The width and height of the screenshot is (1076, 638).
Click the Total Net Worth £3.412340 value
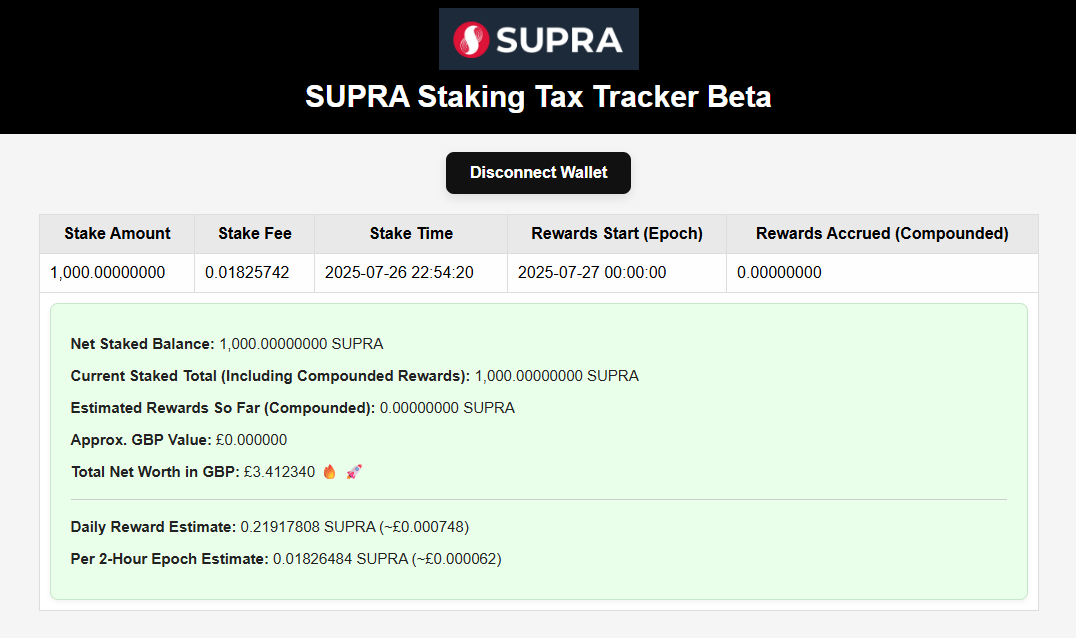click(x=279, y=472)
